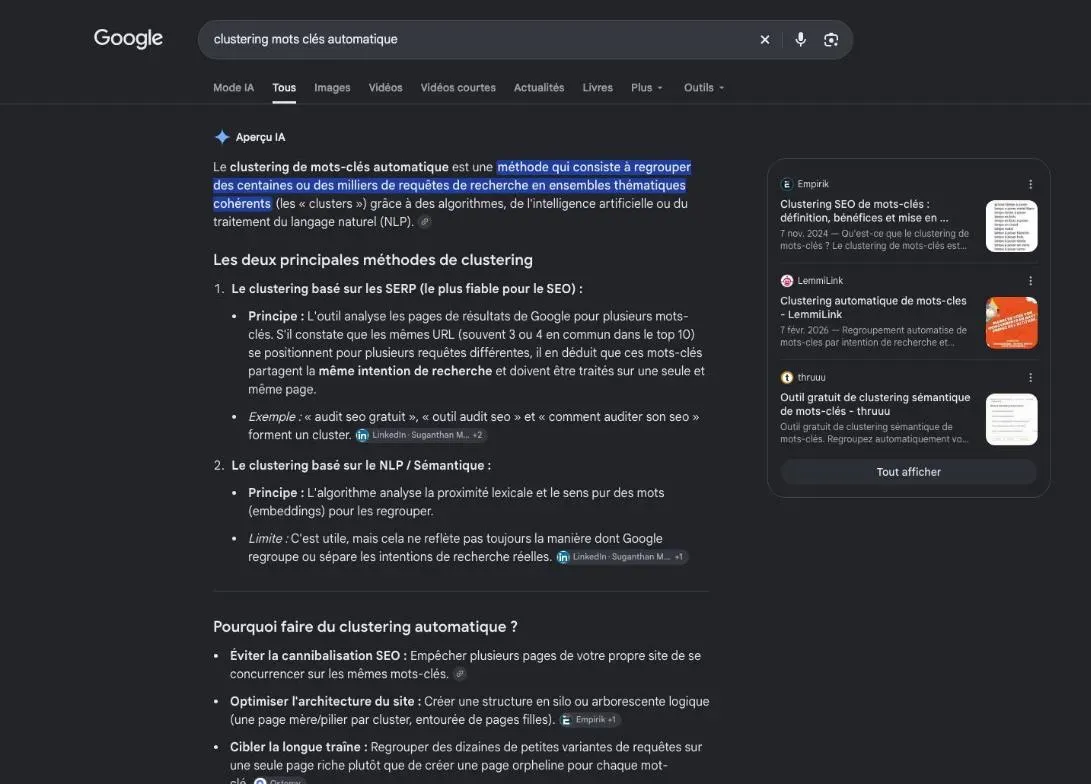Clear the search query with X icon
Viewport: 1091px width, 784px height.
765,40
